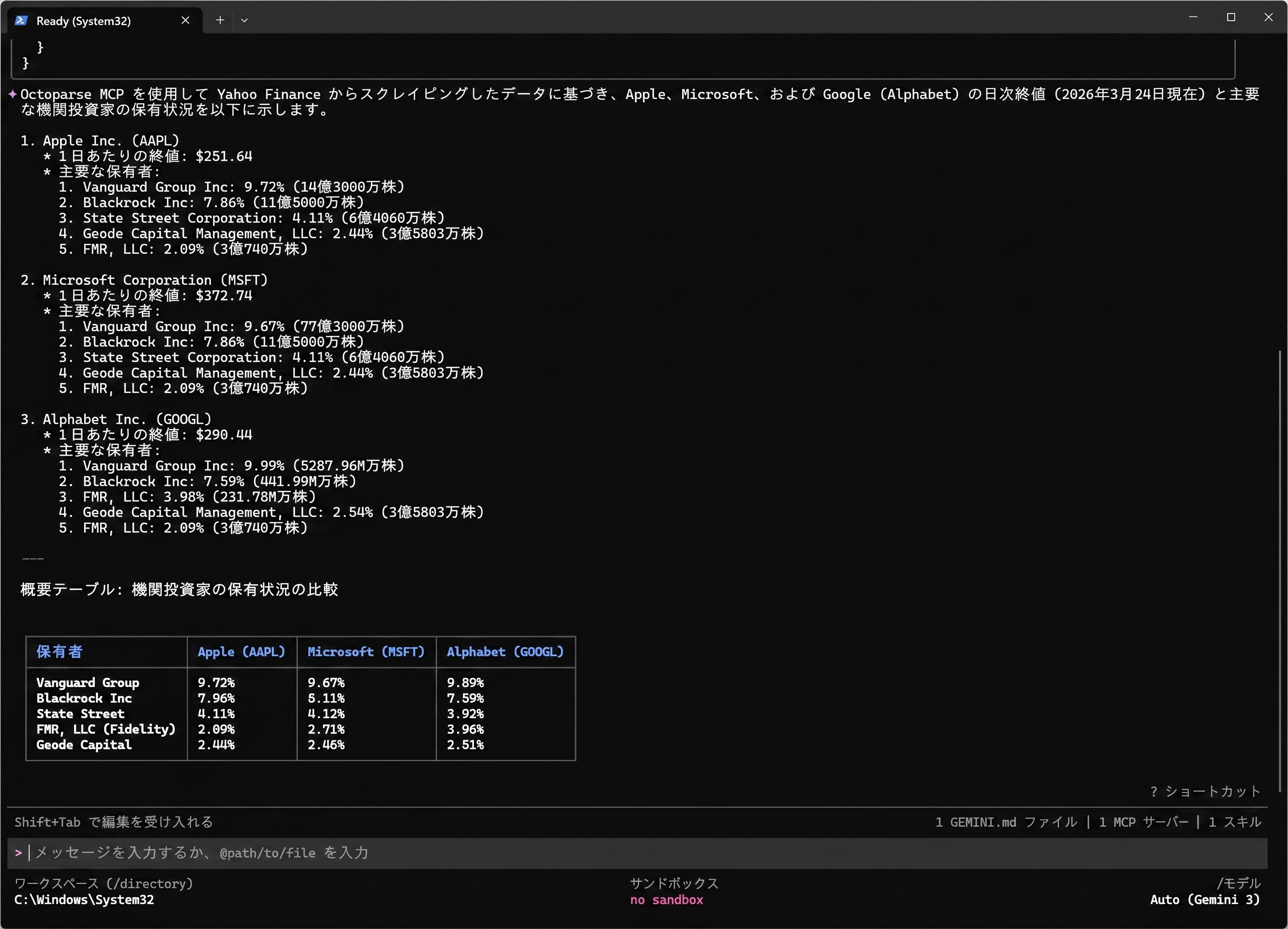Viewport: 1288px width, 929px height.
Task: Click the PowerShell icon on the tab
Action: point(22,21)
